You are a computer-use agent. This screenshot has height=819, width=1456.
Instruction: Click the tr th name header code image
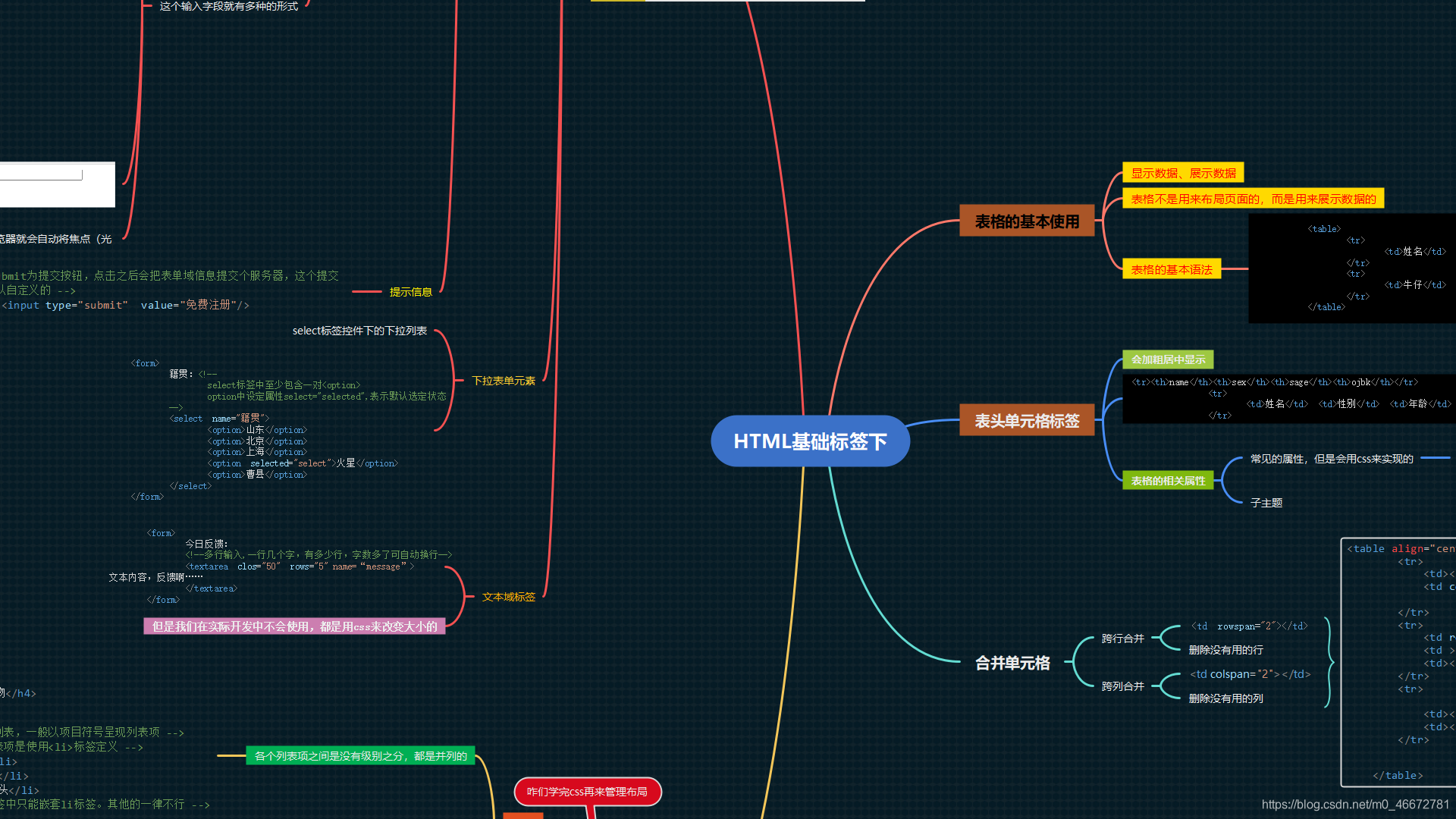pos(1289,399)
